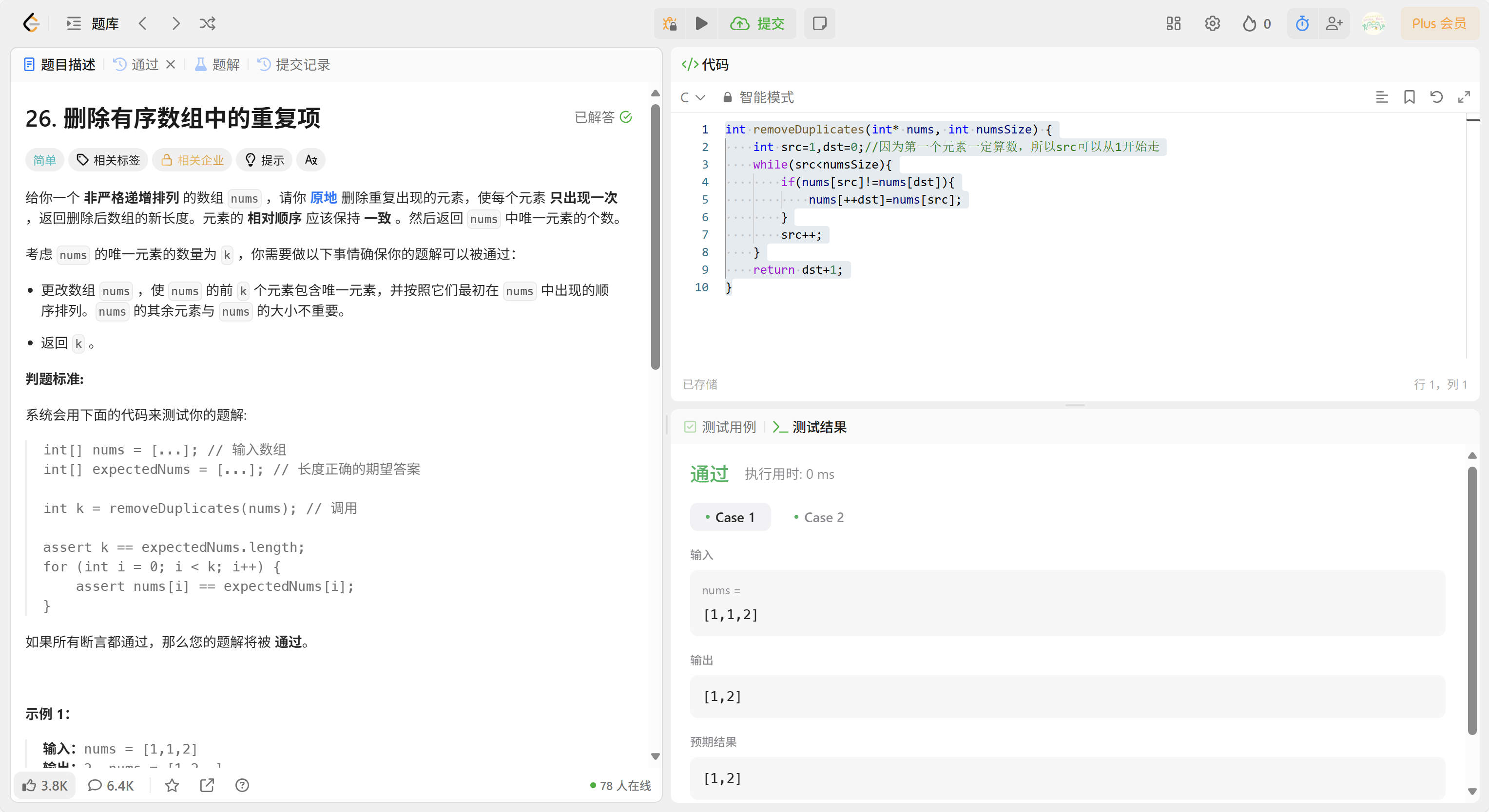Click the LeetCode logo icon

point(31,23)
